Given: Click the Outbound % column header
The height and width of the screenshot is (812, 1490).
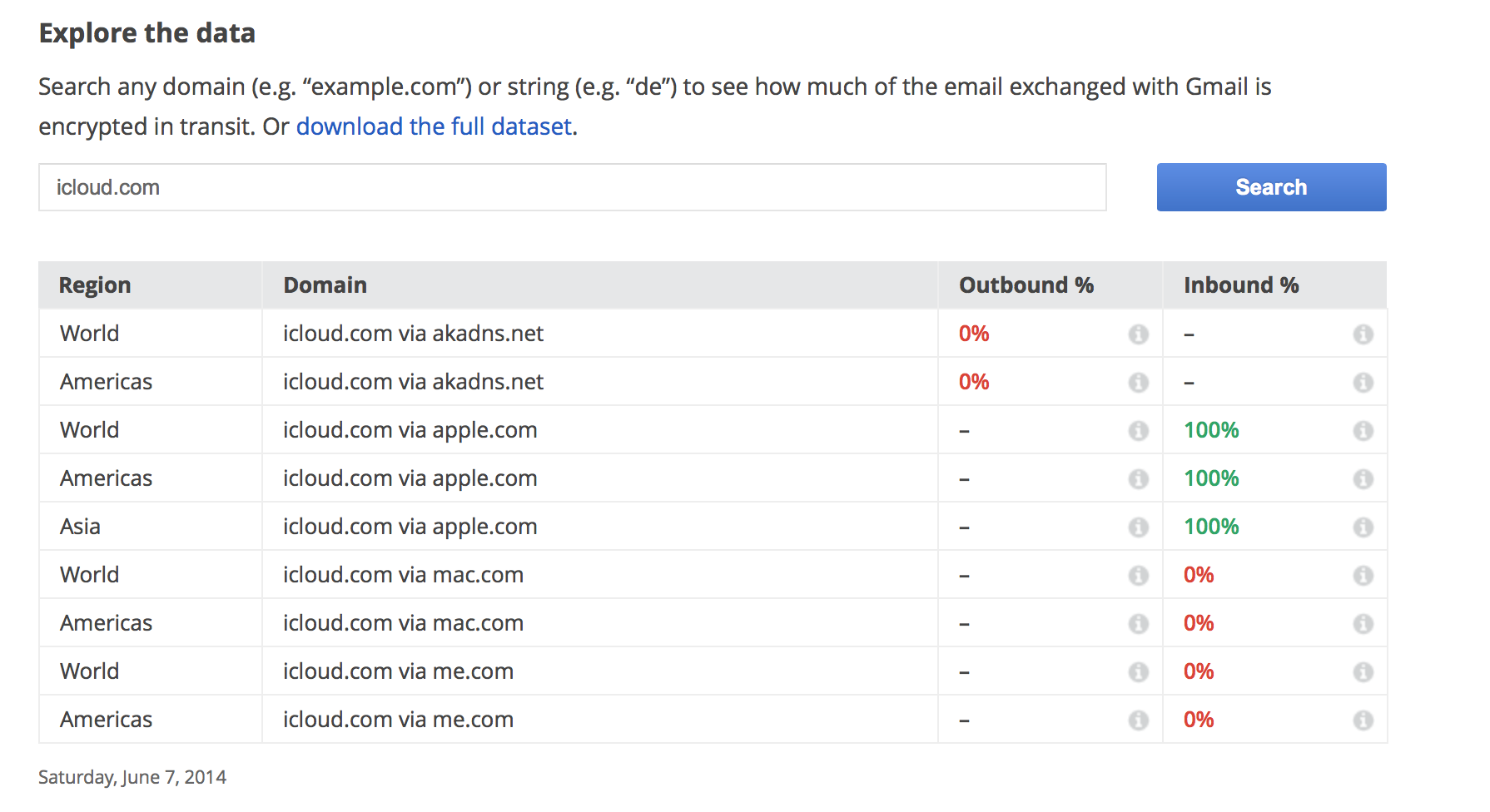Looking at the screenshot, I should click(x=1026, y=285).
